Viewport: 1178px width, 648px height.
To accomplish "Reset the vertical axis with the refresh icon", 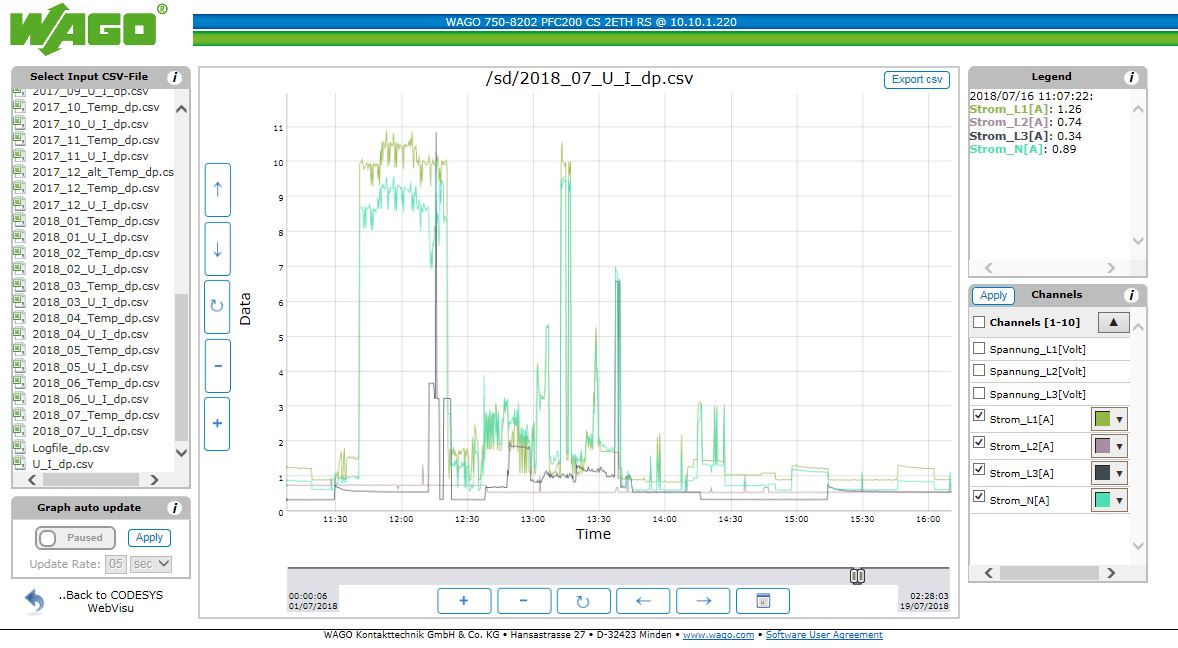I will point(217,307).
